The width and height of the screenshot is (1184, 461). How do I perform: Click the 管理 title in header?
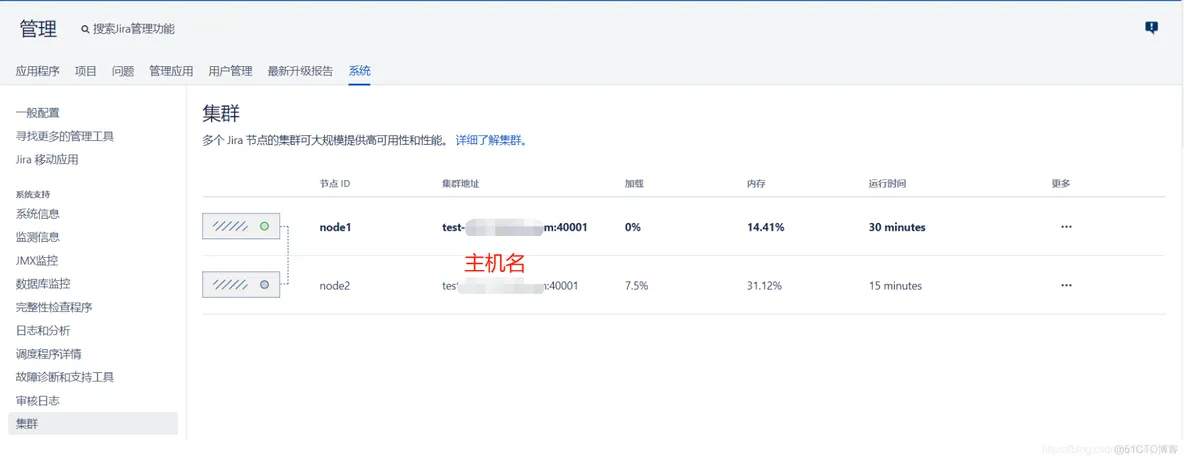click(38, 29)
